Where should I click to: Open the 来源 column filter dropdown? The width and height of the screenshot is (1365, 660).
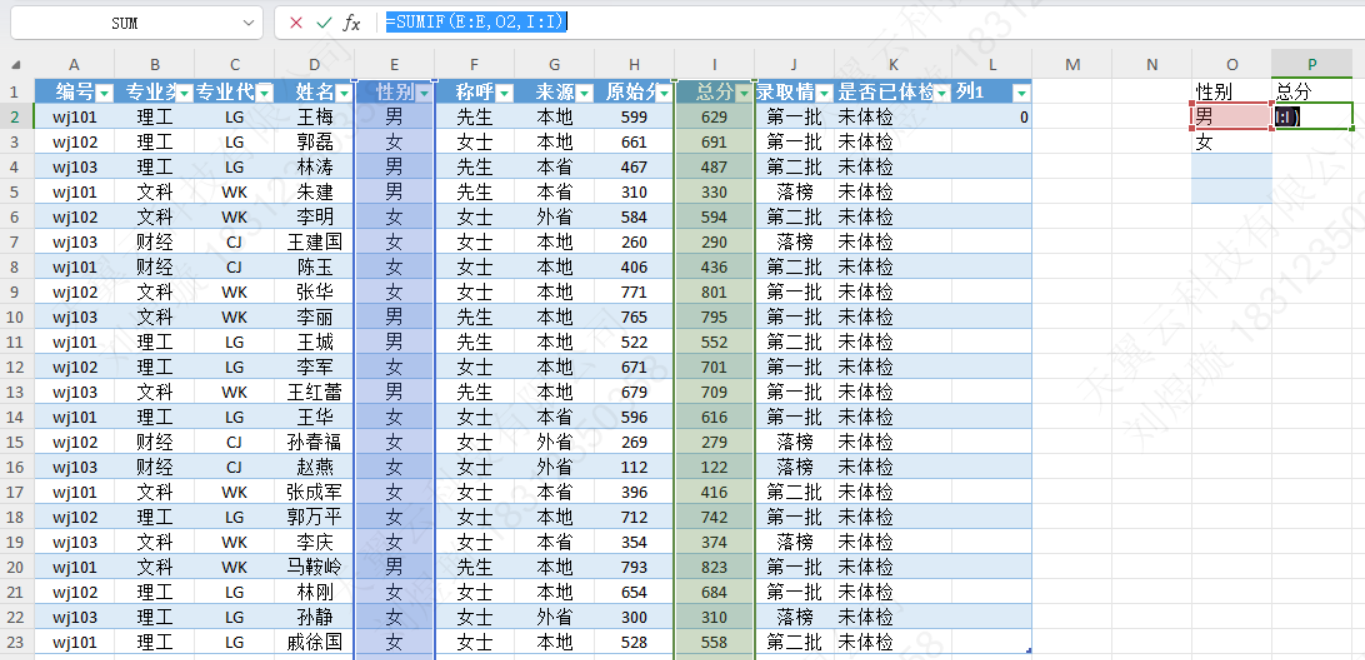(x=584, y=93)
